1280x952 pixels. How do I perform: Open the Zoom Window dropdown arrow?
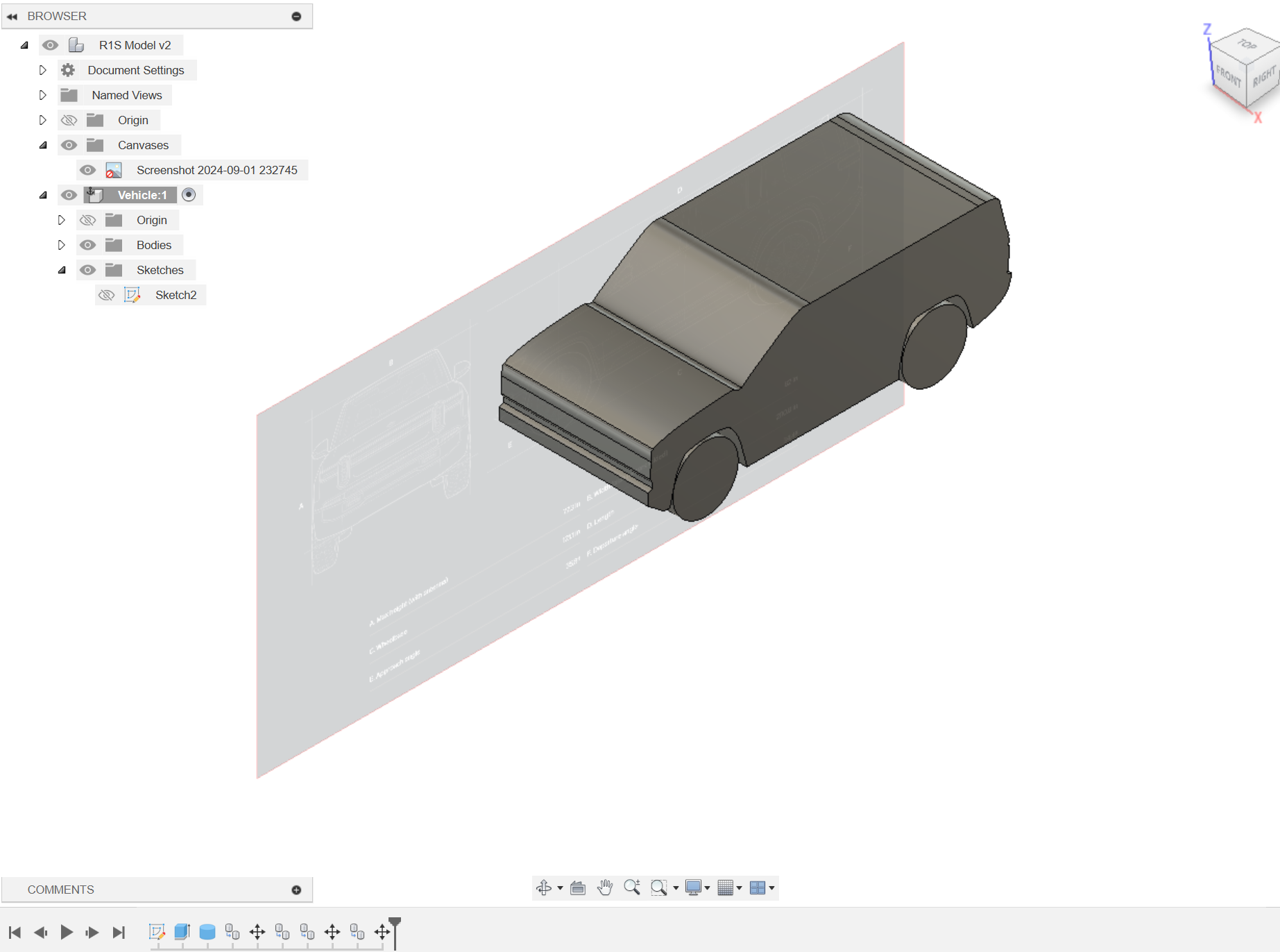click(676, 888)
